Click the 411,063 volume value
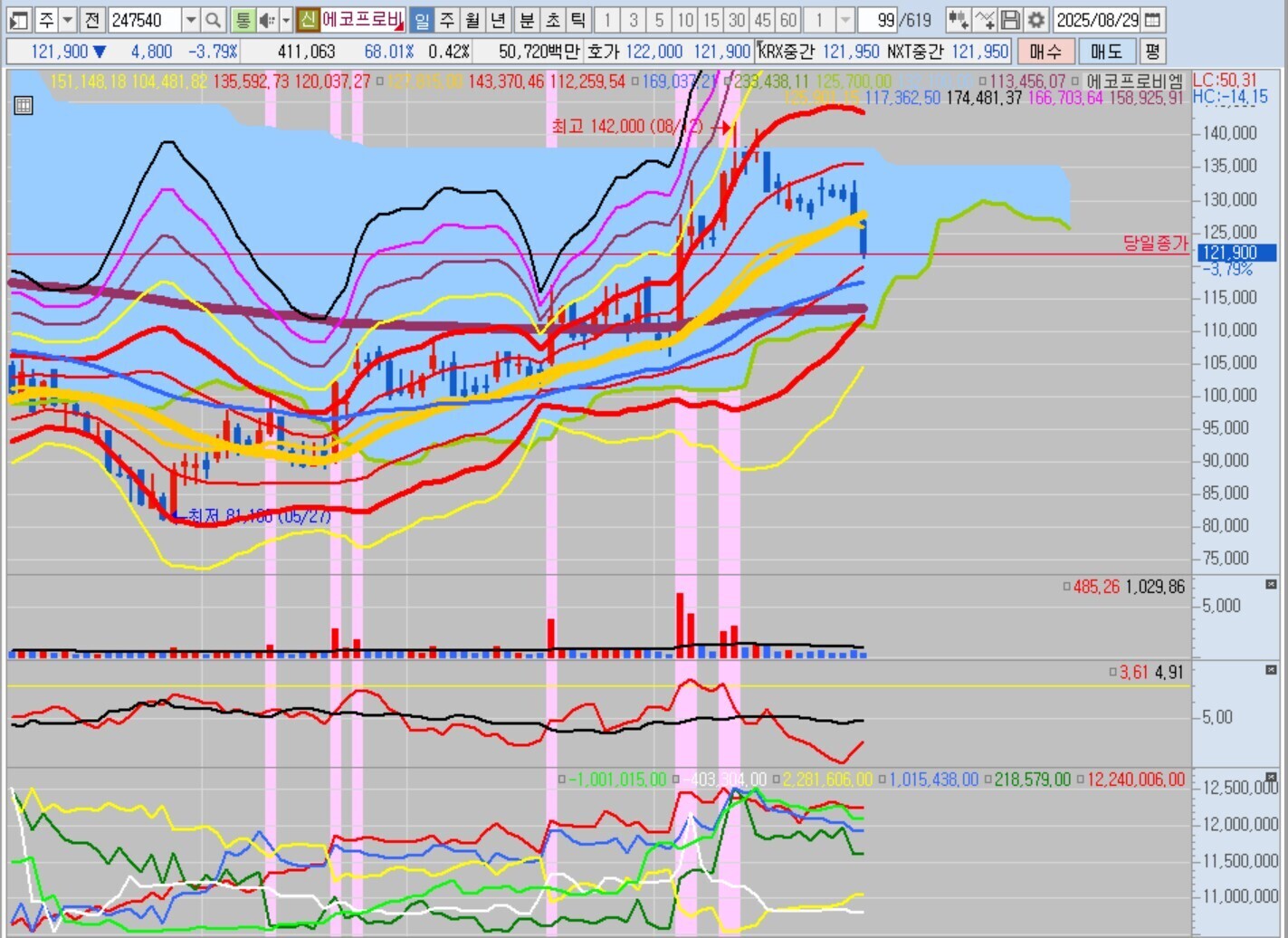This screenshot has height=938, width=1288. click(306, 52)
